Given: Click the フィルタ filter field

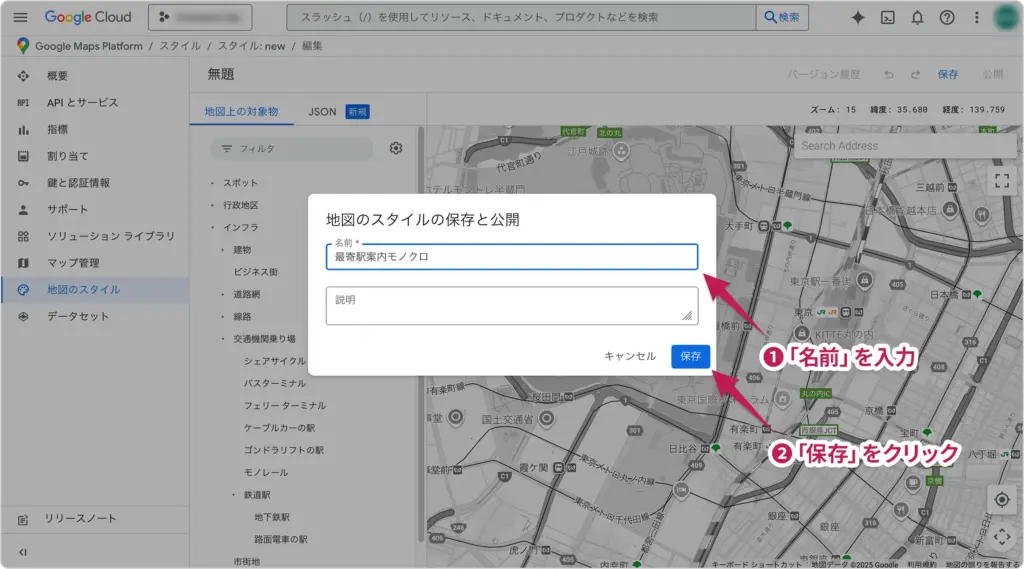Looking at the screenshot, I should [x=291, y=149].
